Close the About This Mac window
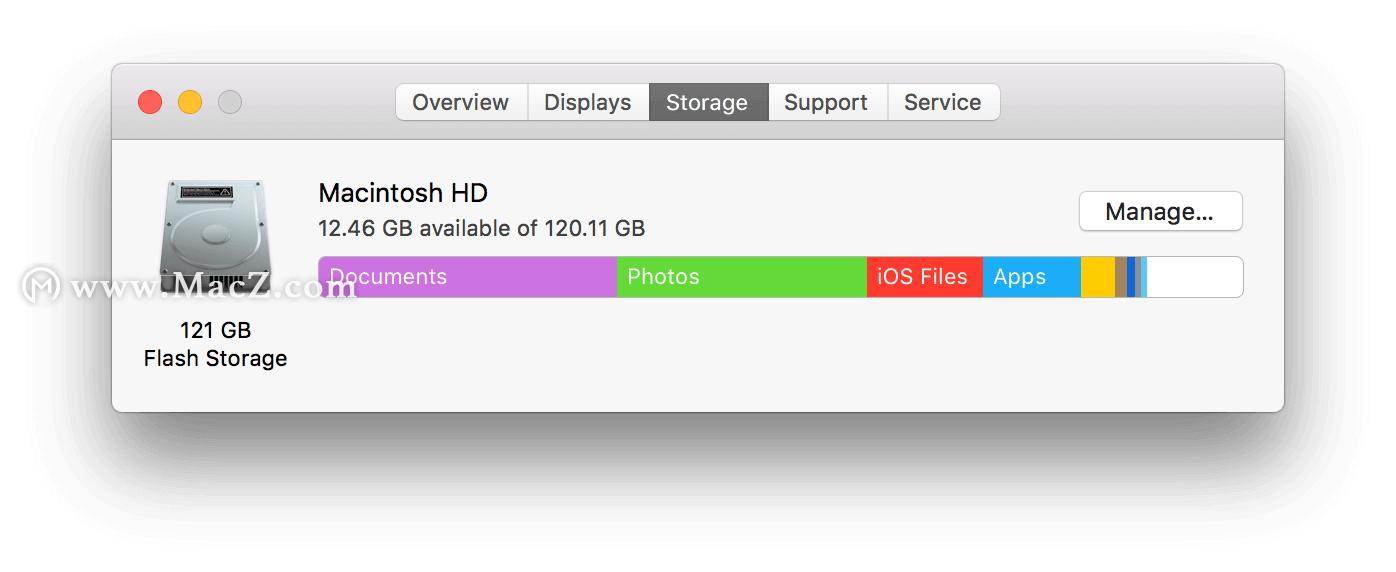The width and height of the screenshot is (1396, 572). pyautogui.click(x=150, y=102)
